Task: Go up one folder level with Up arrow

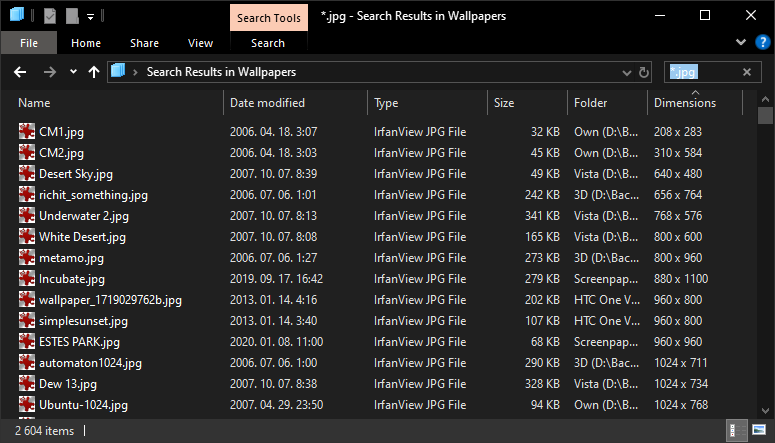Action: (94, 72)
